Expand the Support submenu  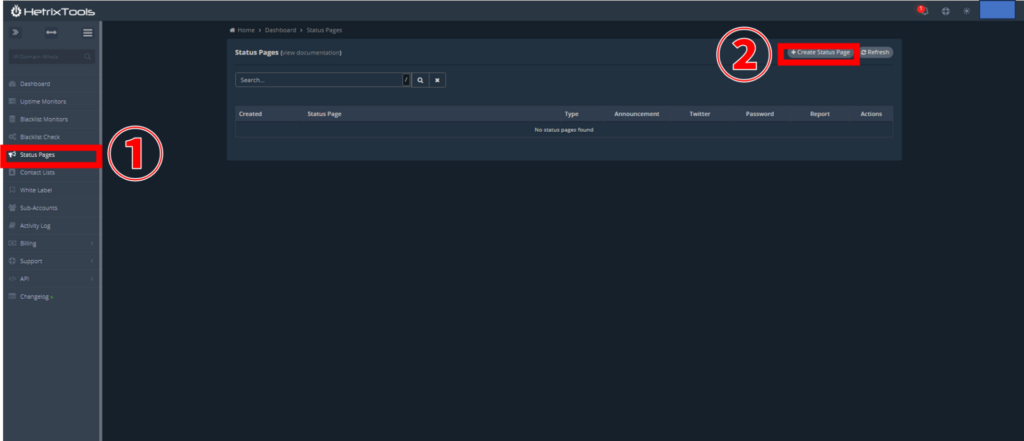point(50,261)
